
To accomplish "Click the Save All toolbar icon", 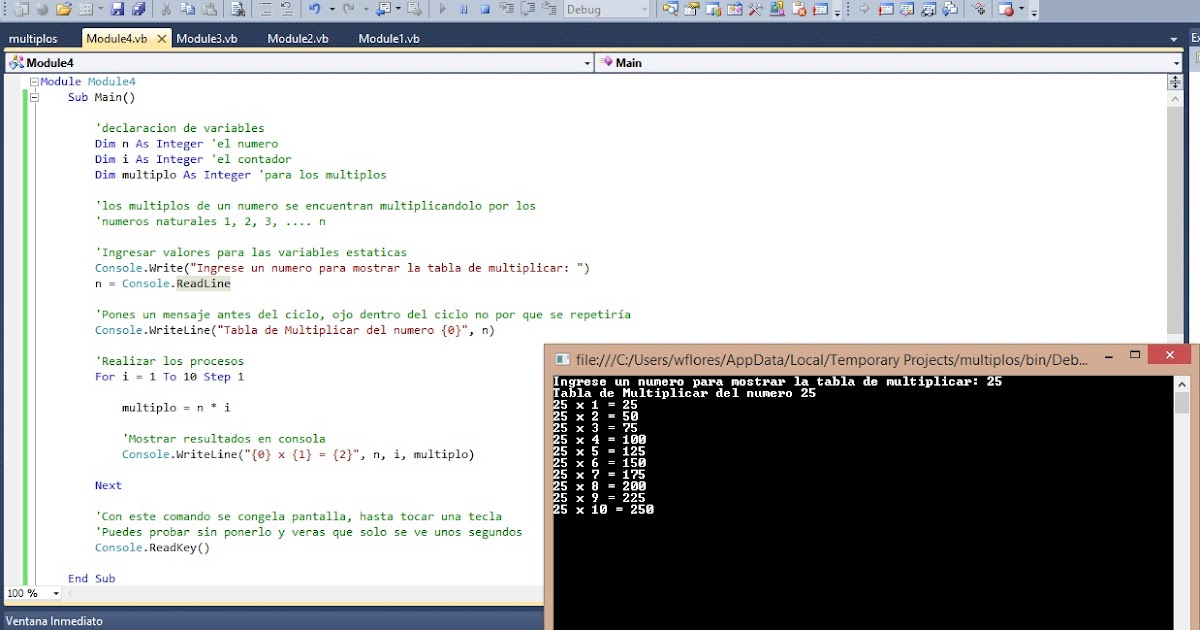I will coord(140,9).
